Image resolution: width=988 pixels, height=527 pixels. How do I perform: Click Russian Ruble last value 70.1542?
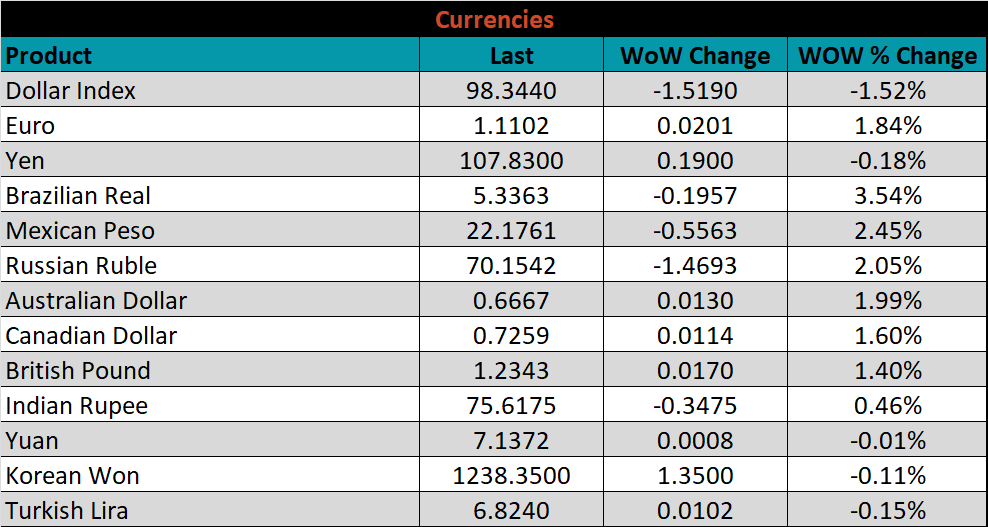[511, 266]
